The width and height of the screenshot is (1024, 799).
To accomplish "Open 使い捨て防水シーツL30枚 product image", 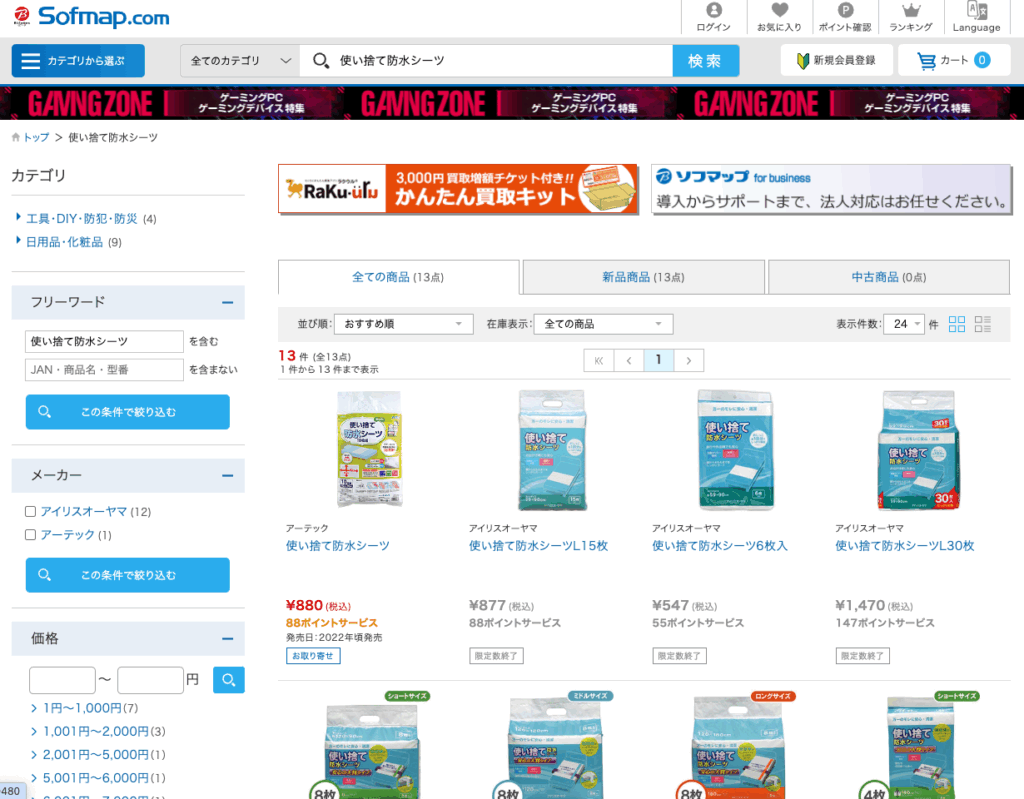I will 918,449.
